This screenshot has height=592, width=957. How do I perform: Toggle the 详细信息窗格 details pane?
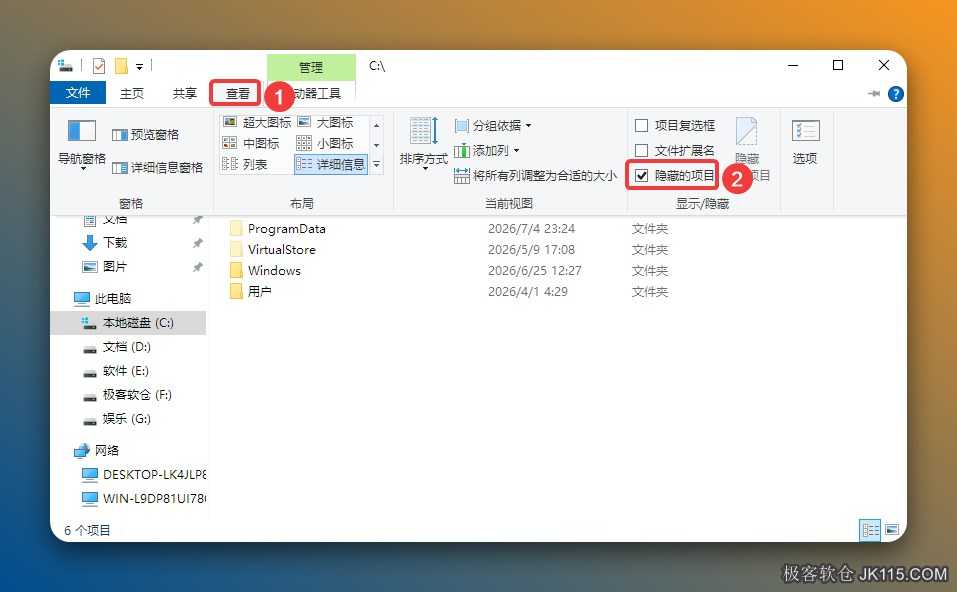tap(157, 167)
